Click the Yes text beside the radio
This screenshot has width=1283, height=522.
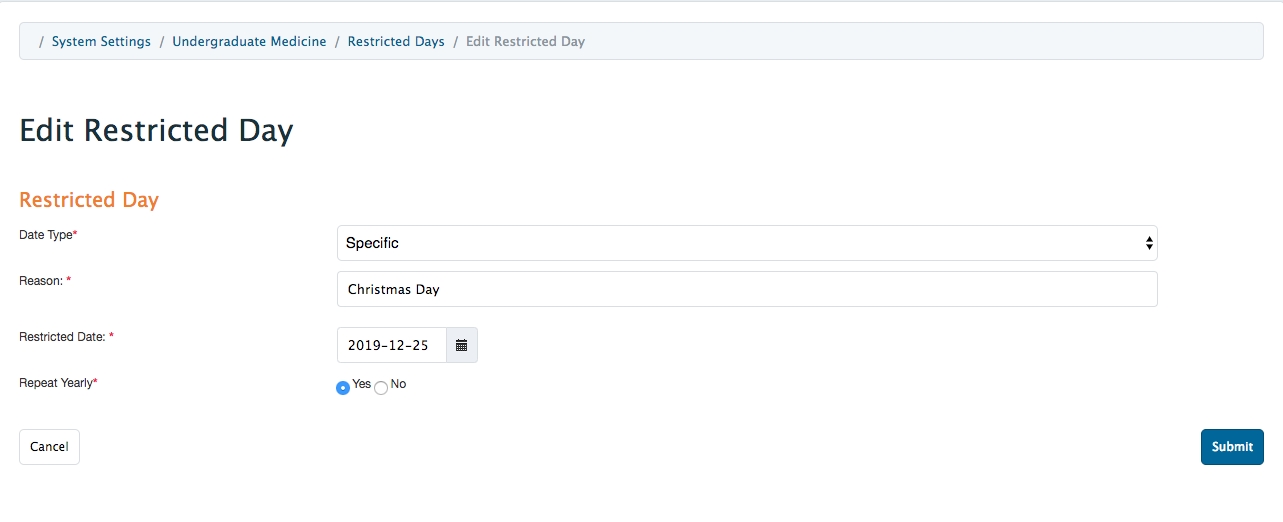[361, 384]
